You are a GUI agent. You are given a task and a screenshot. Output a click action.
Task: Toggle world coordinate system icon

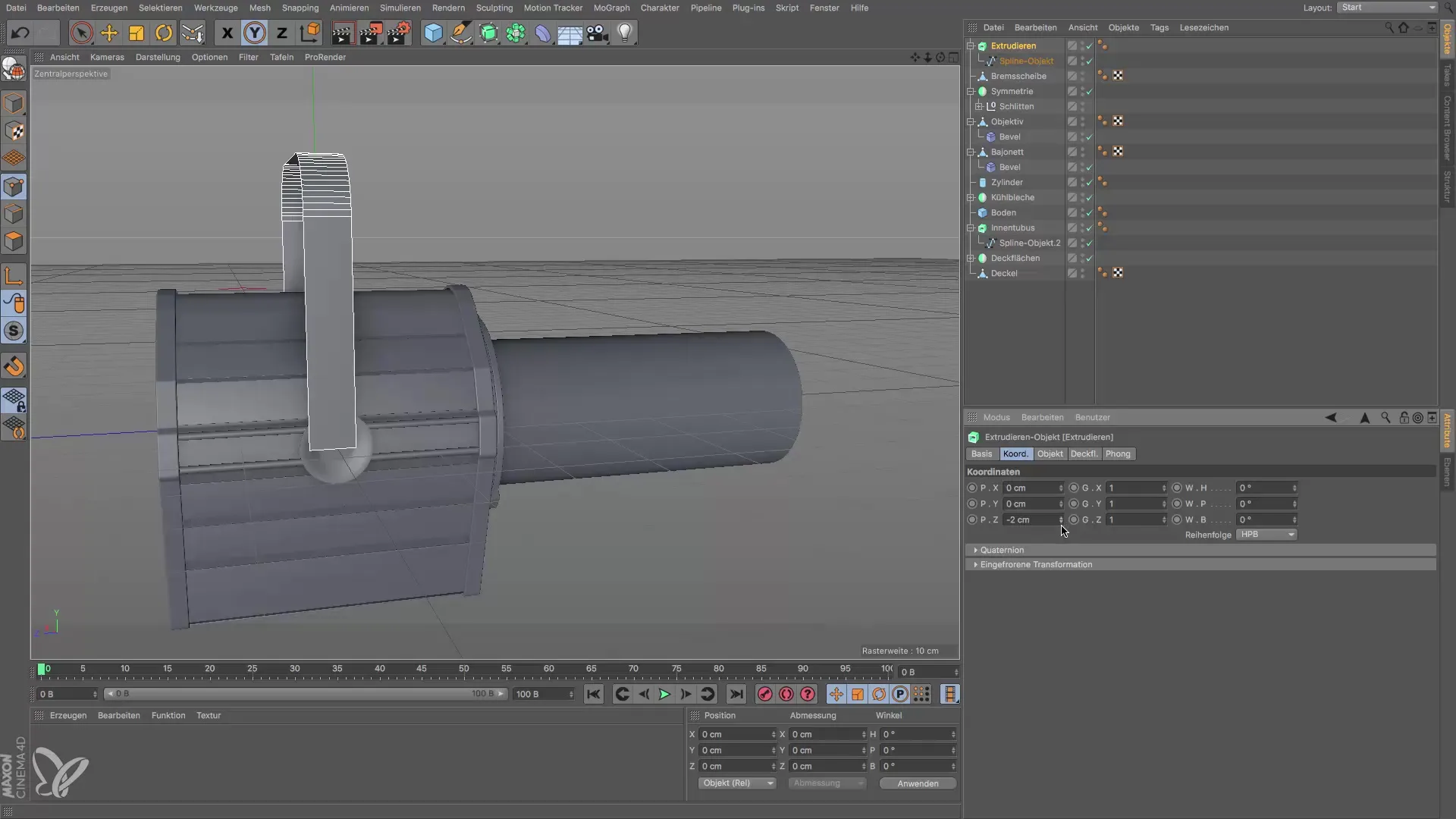(x=310, y=33)
